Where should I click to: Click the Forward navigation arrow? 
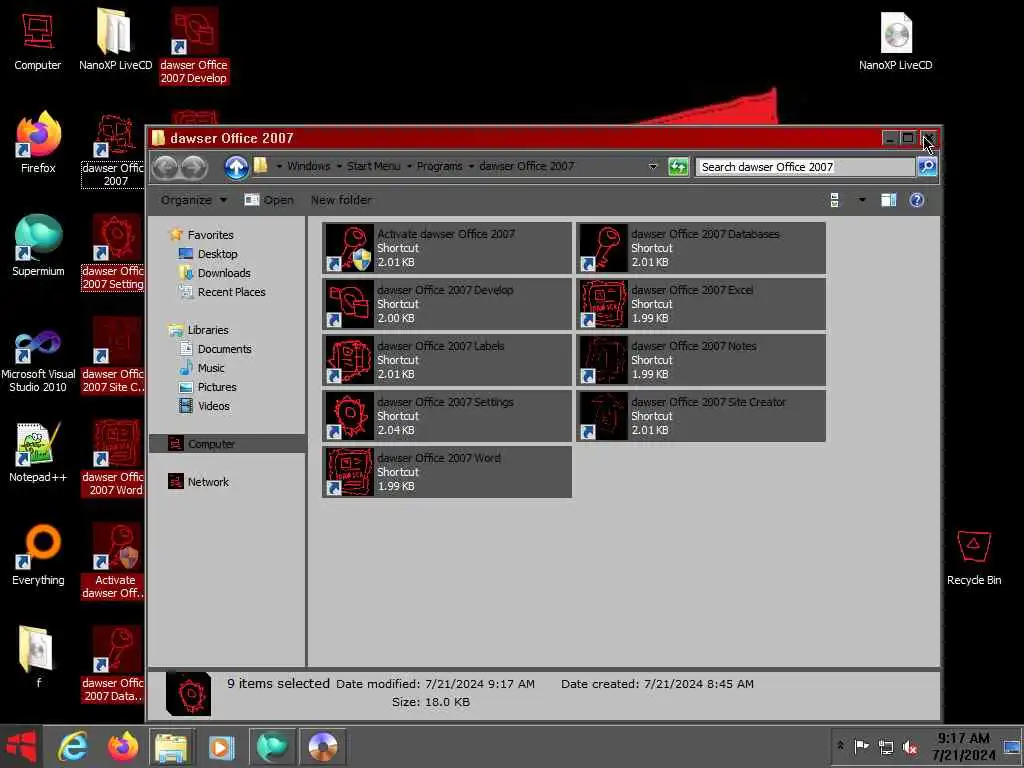(194, 167)
